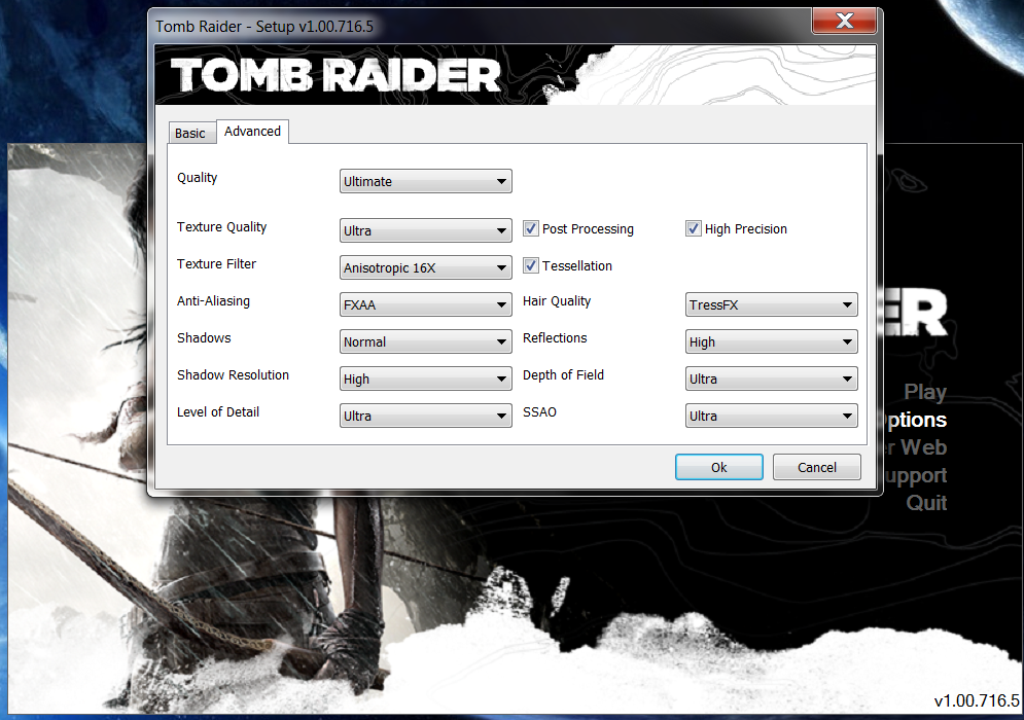Open the Shadows dropdown set to Normal
The width and height of the screenshot is (1024, 720).
coord(425,342)
